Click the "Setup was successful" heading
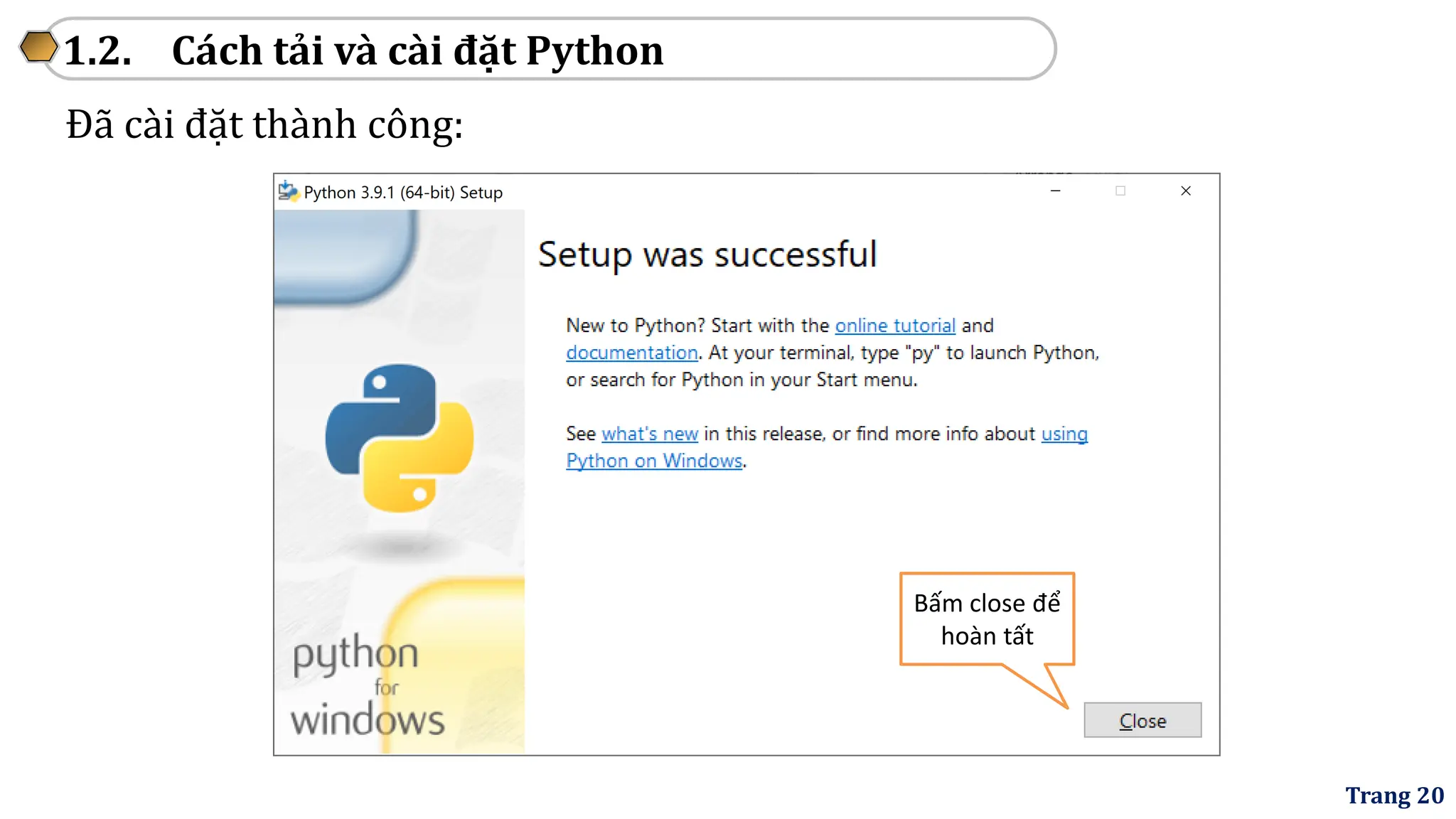Image resolution: width=1456 pixels, height=819 pixels. [707, 255]
